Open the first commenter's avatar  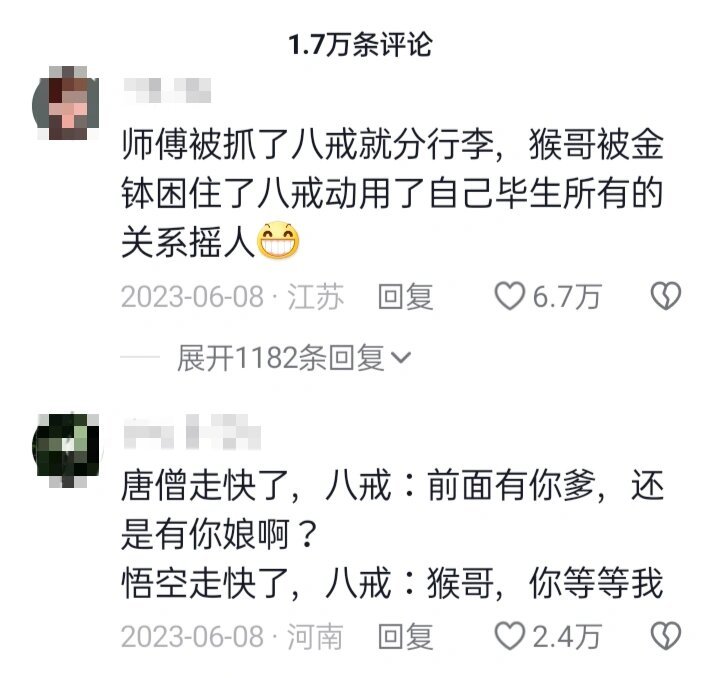(66, 103)
